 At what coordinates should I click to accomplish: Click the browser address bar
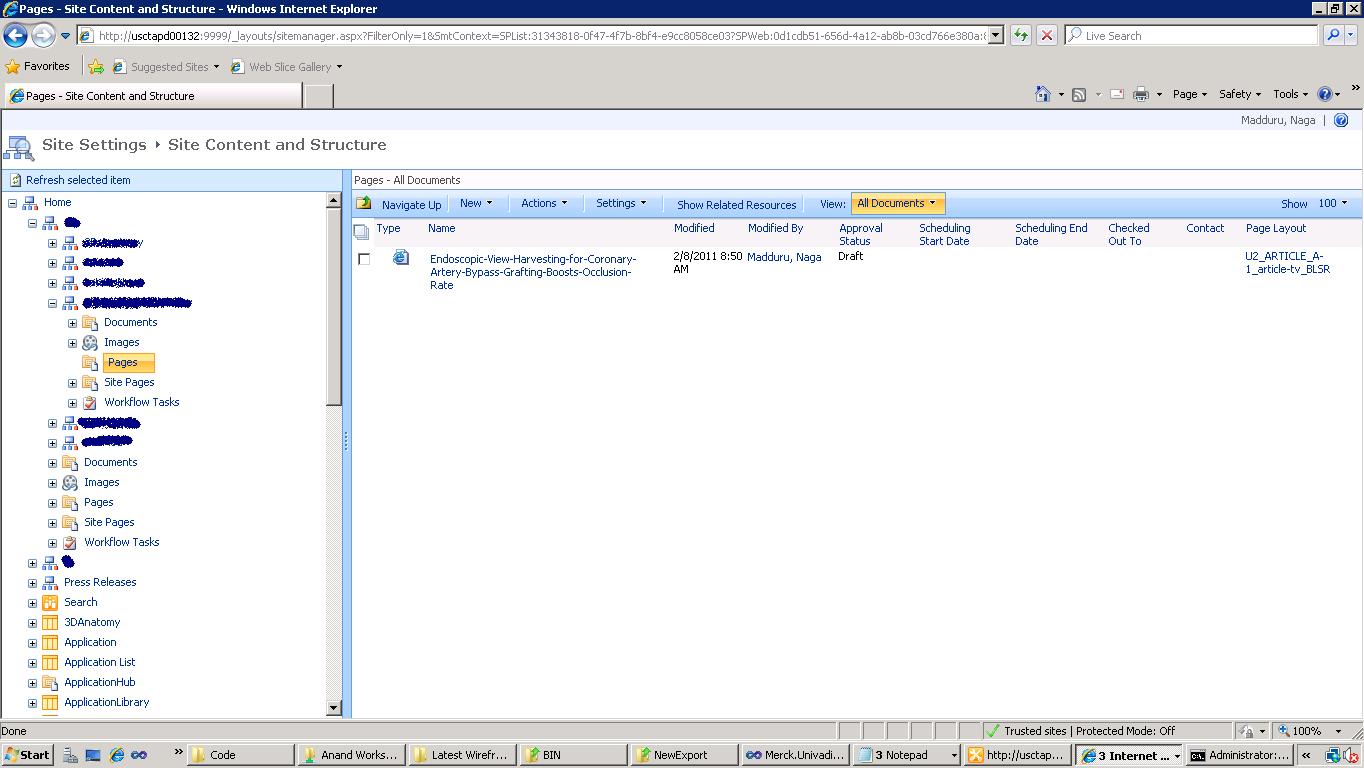pyautogui.click(x=540, y=36)
